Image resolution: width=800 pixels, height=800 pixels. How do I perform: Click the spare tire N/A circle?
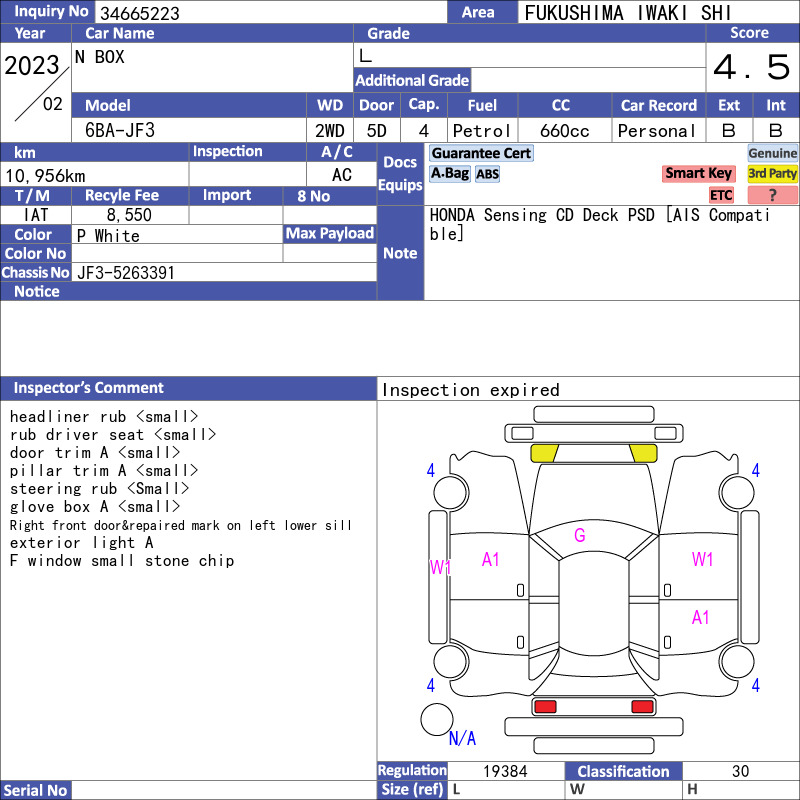437,719
